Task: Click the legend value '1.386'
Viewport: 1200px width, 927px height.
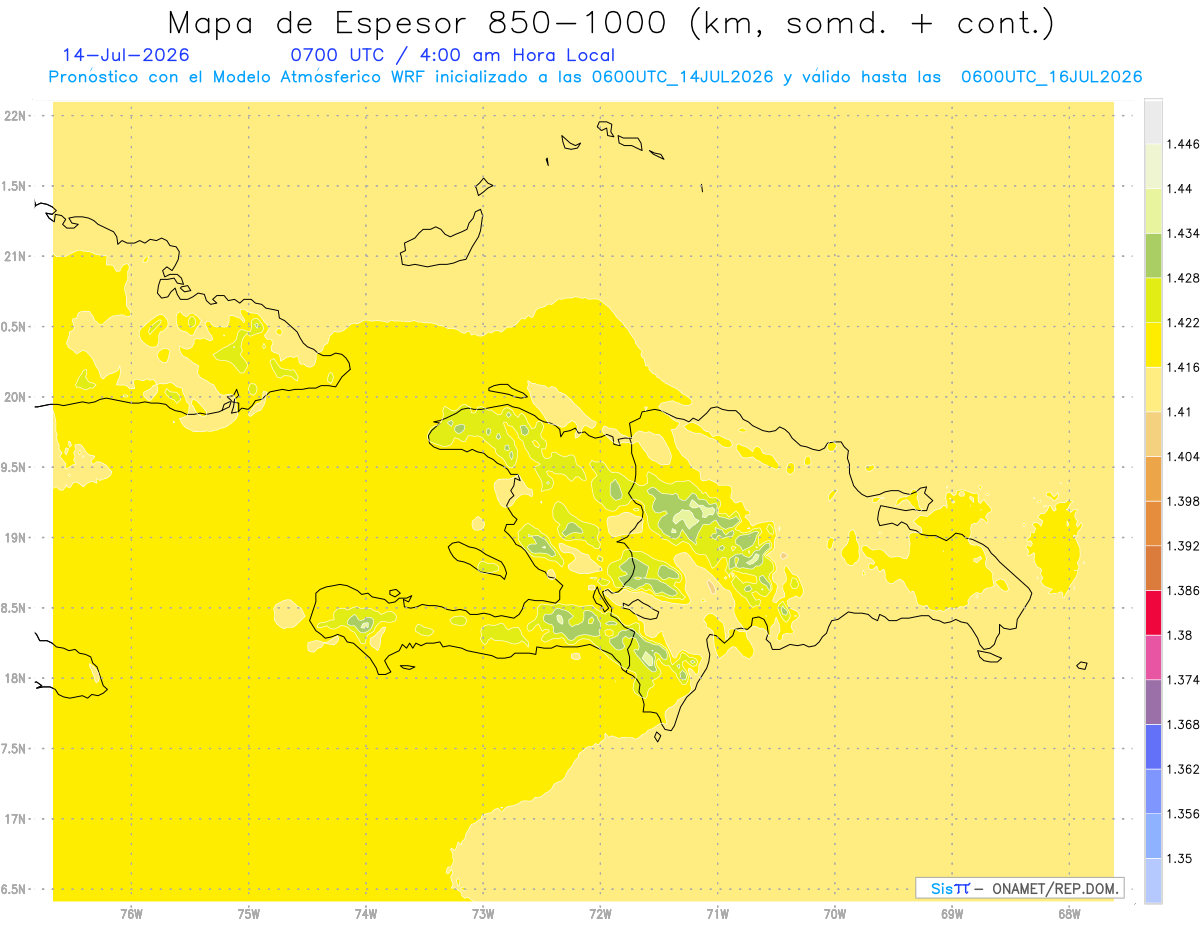Action: (1184, 590)
